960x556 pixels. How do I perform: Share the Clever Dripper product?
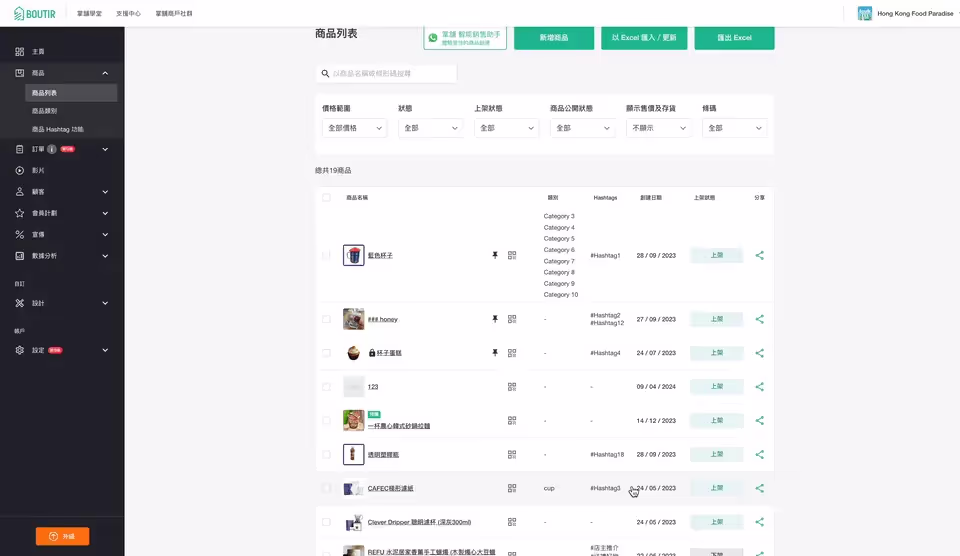759,522
